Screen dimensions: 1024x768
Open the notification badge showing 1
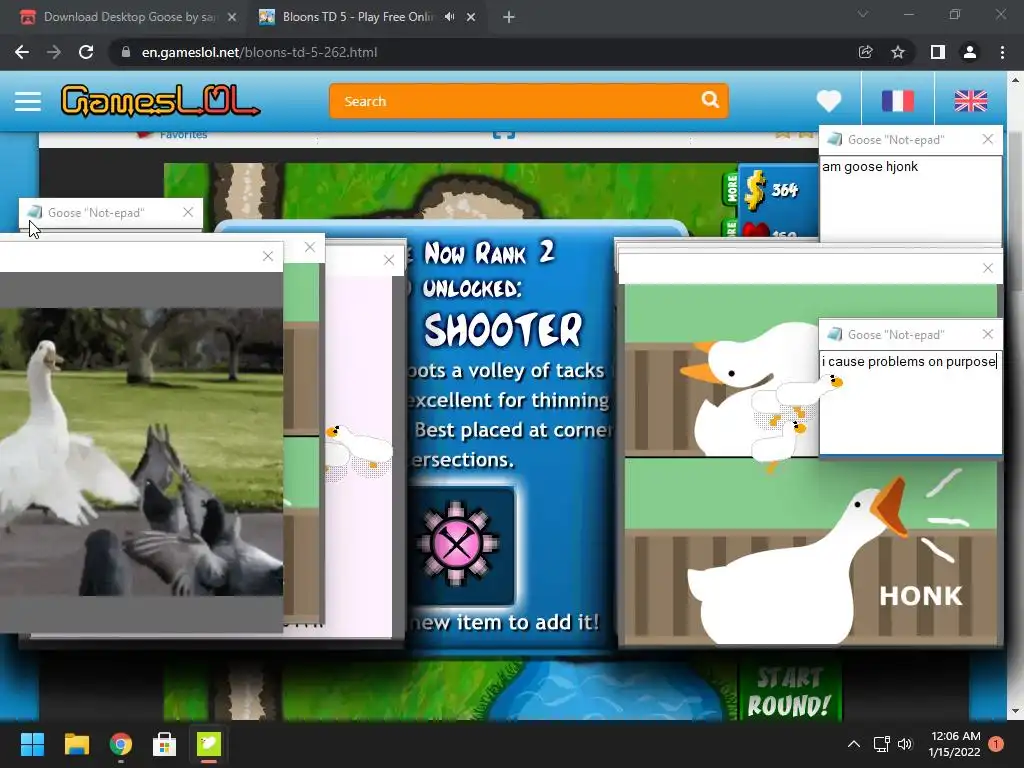coord(996,744)
